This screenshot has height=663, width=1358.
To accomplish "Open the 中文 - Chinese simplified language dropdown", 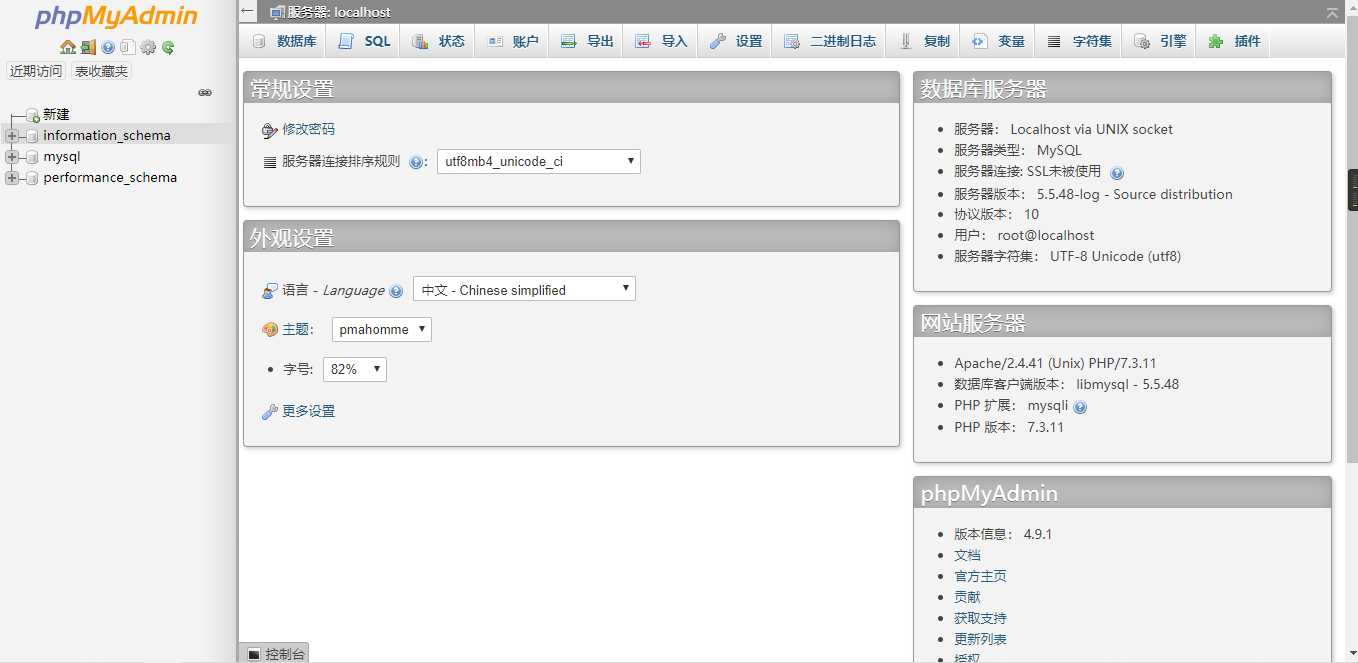I will click(524, 289).
